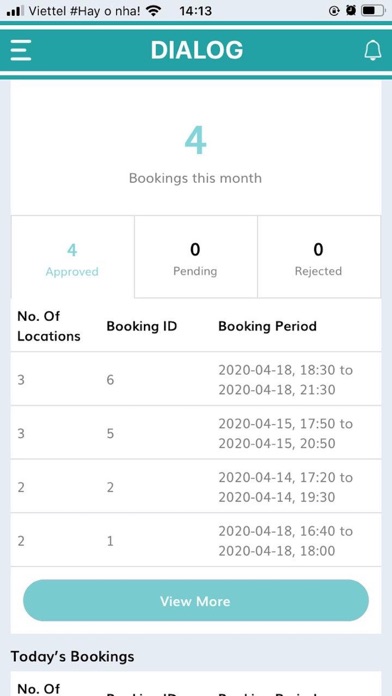Open booking ID 2 row
Viewport: 392px width, 696px height.
196,486
